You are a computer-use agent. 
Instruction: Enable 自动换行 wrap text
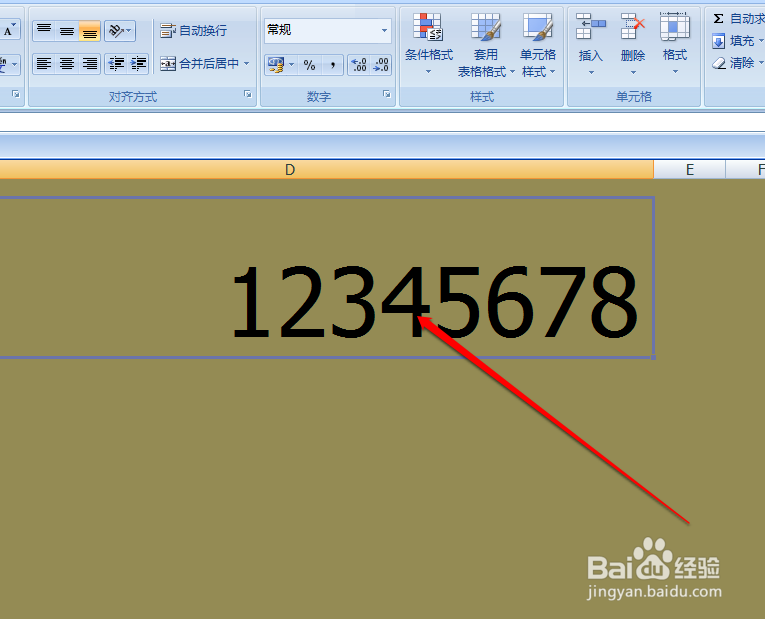[x=194, y=31]
